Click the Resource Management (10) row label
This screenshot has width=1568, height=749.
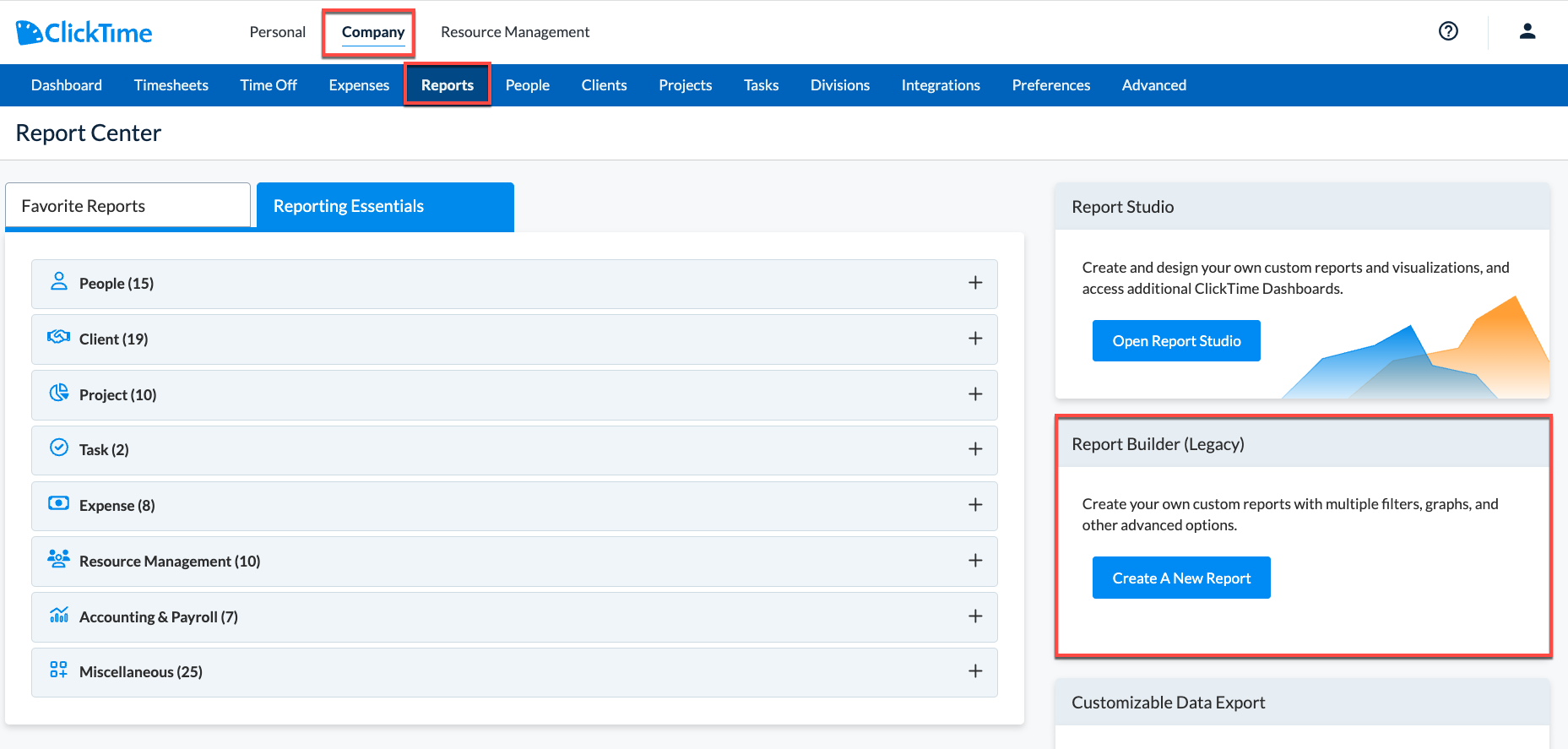(170, 562)
